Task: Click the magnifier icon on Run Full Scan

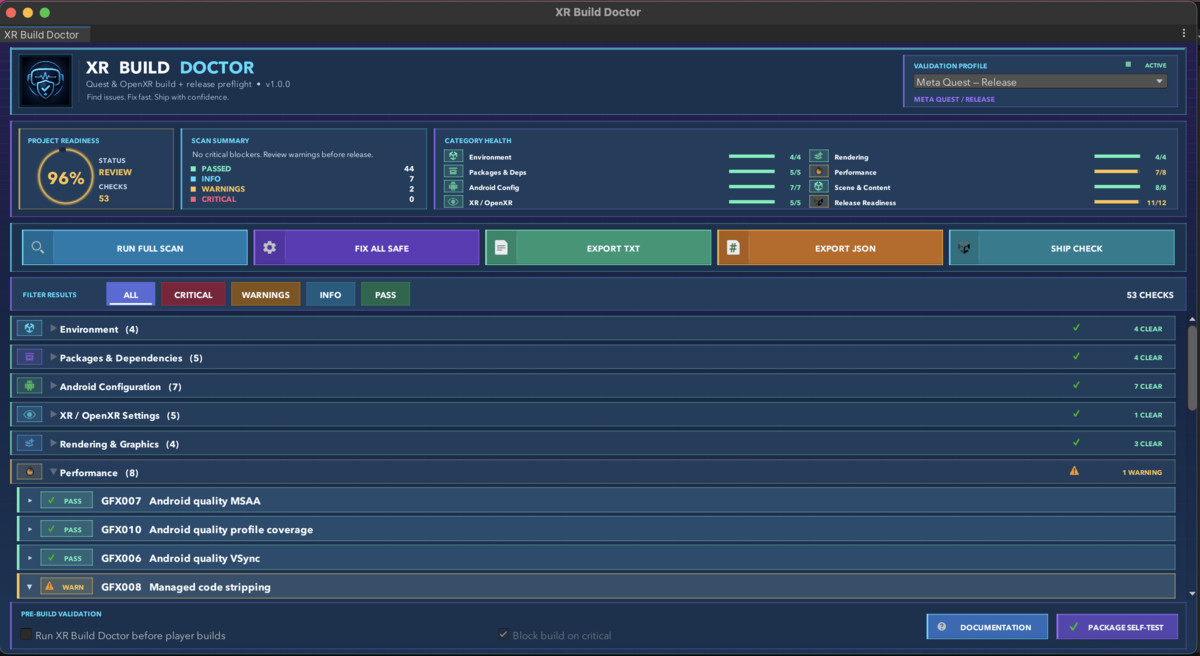Action: click(37, 248)
